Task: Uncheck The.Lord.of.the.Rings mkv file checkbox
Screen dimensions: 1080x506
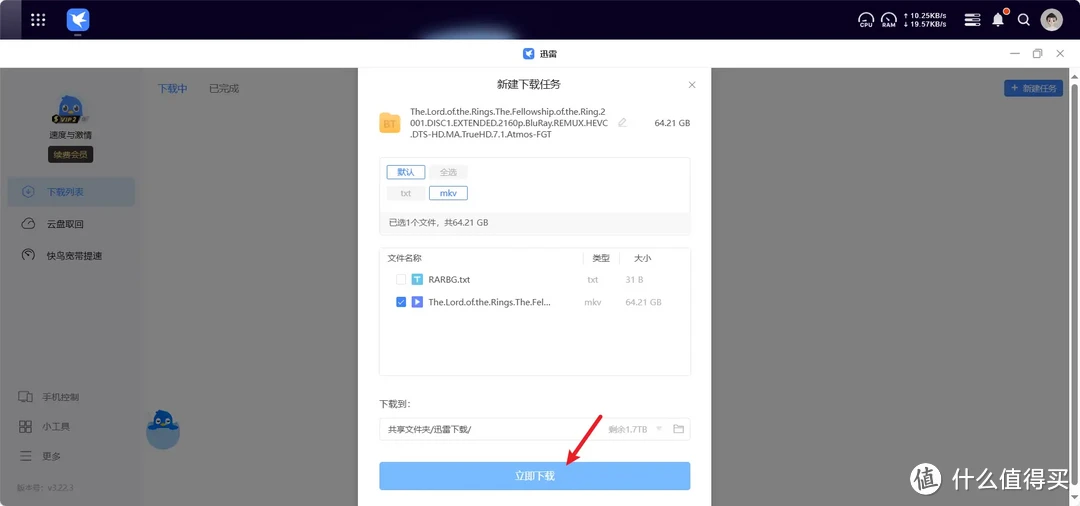Action: tap(401, 302)
